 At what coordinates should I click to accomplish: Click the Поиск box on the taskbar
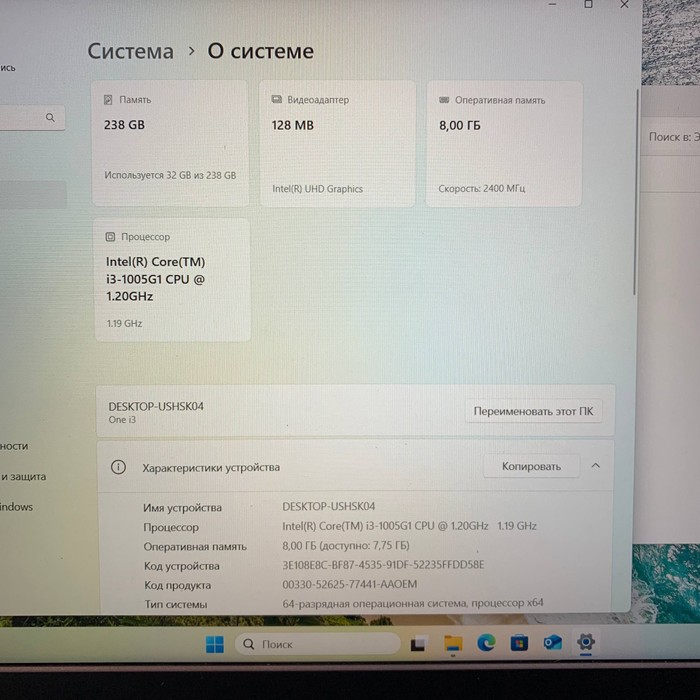[x=317, y=644]
